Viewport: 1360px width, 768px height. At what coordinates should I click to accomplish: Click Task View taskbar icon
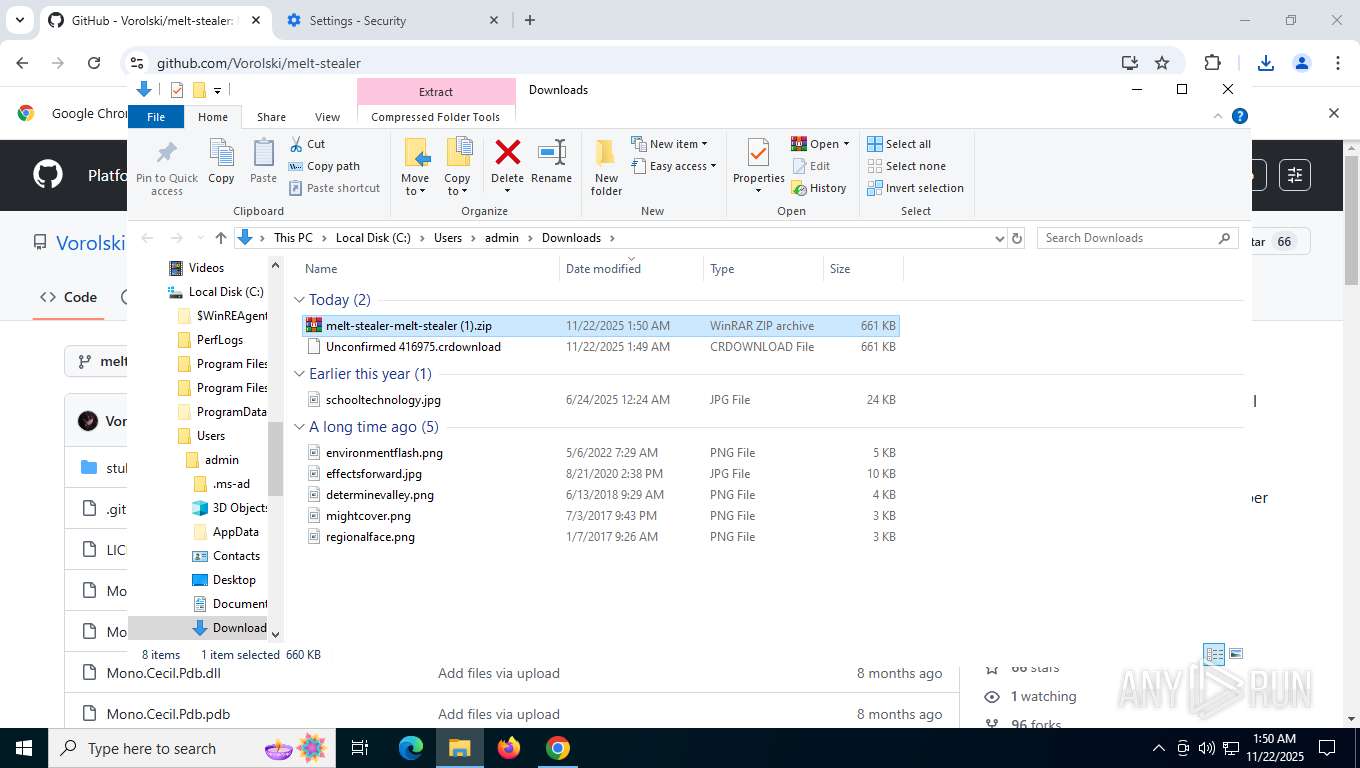[360, 748]
